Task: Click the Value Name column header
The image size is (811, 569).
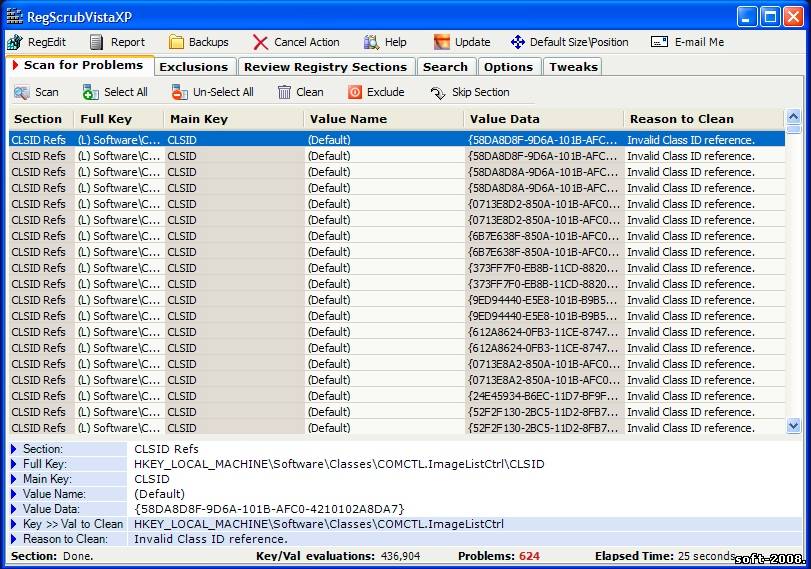Action: tap(384, 119)
